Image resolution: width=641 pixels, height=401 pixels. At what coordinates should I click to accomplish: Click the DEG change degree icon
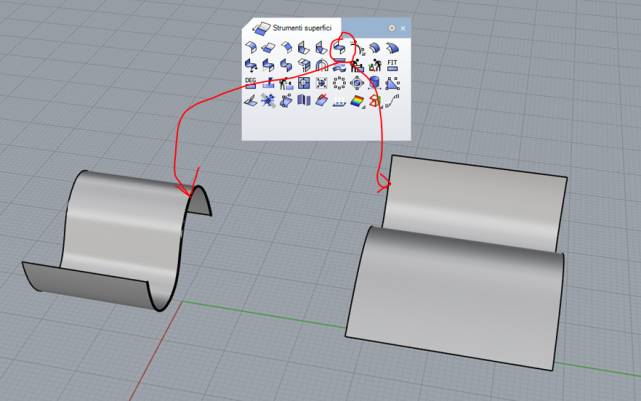251,83
